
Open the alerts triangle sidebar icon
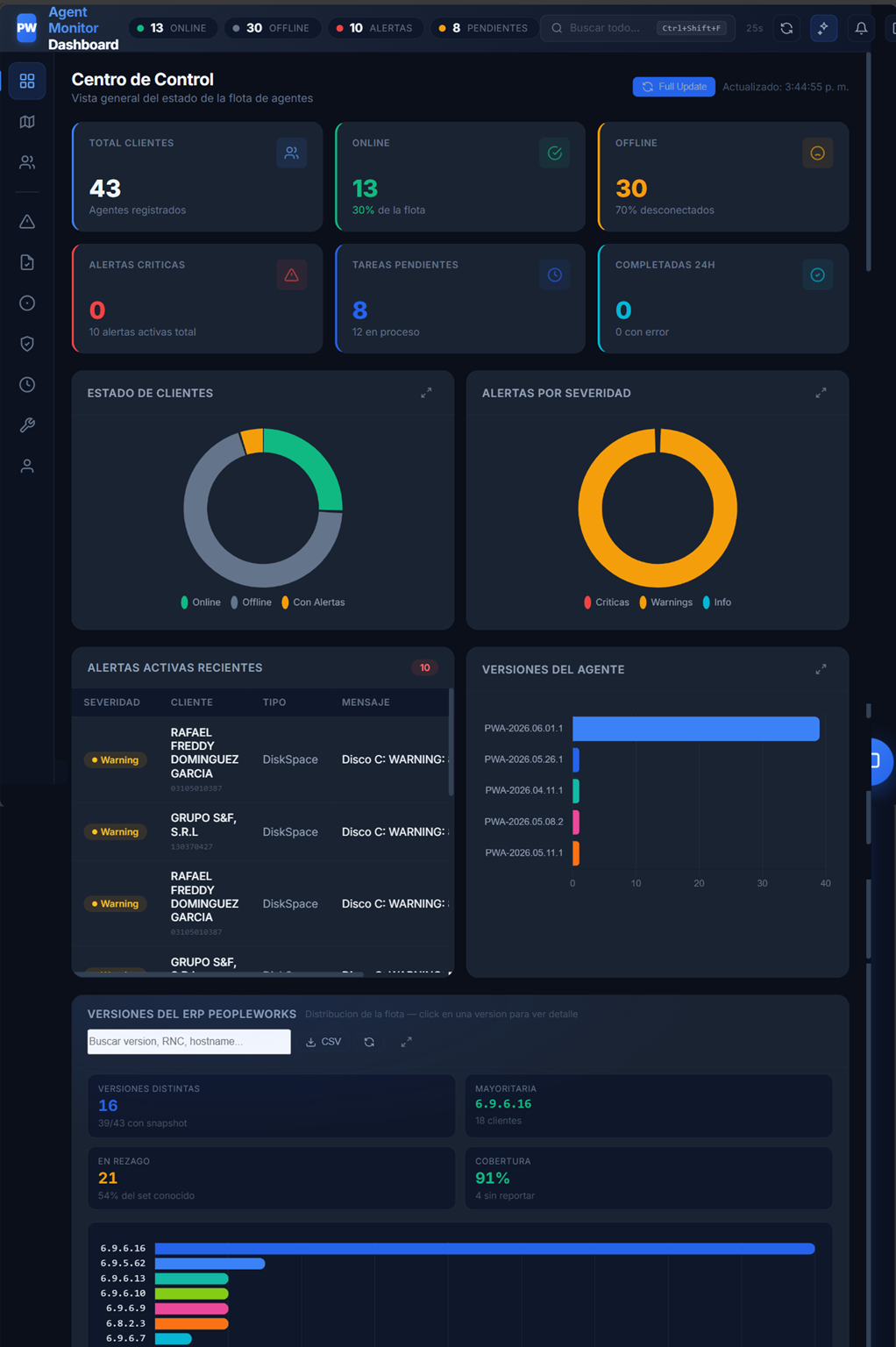click(27, 221)
